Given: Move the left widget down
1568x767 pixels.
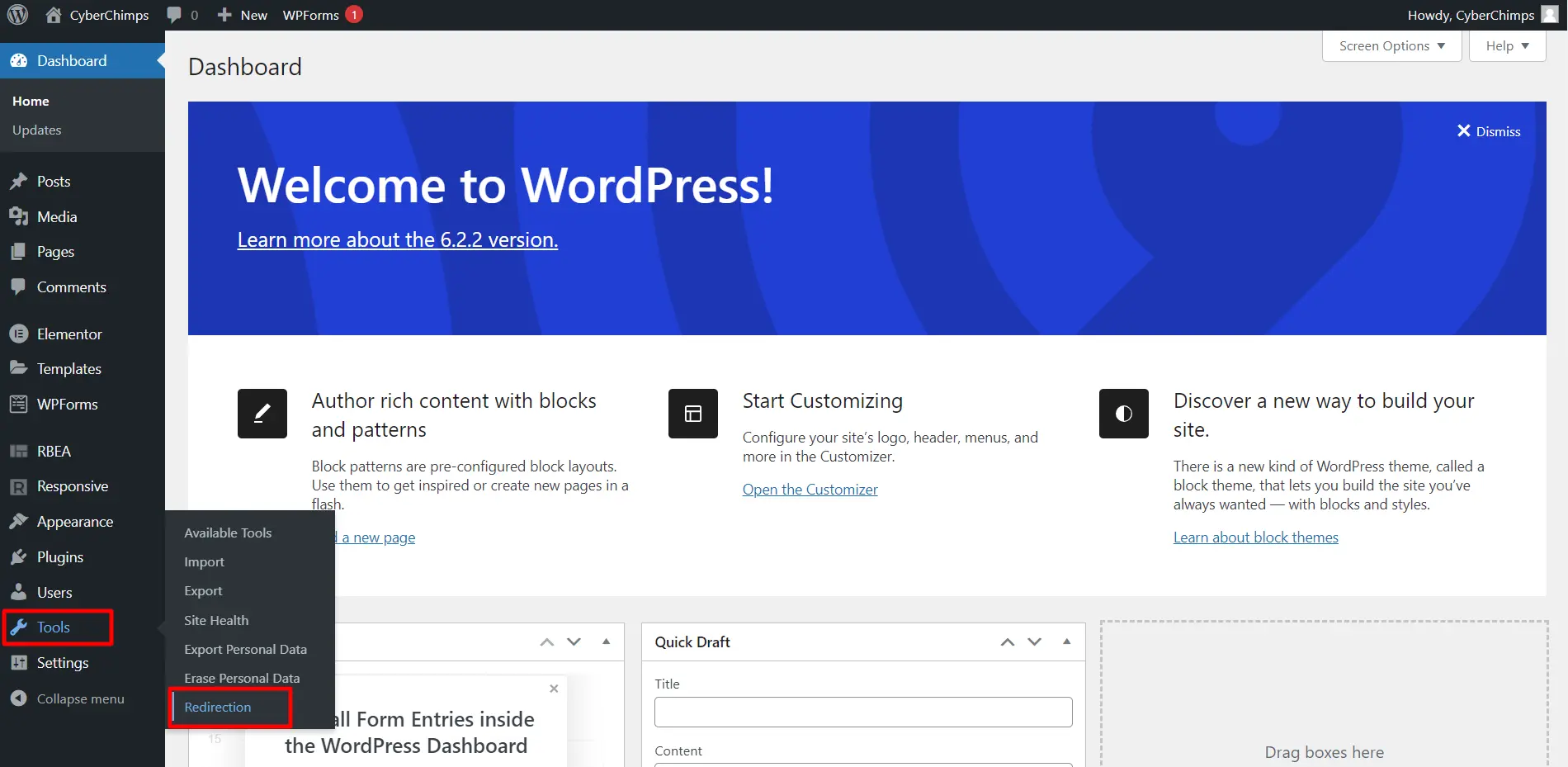Looking at the screenshot, I should 574,642.
